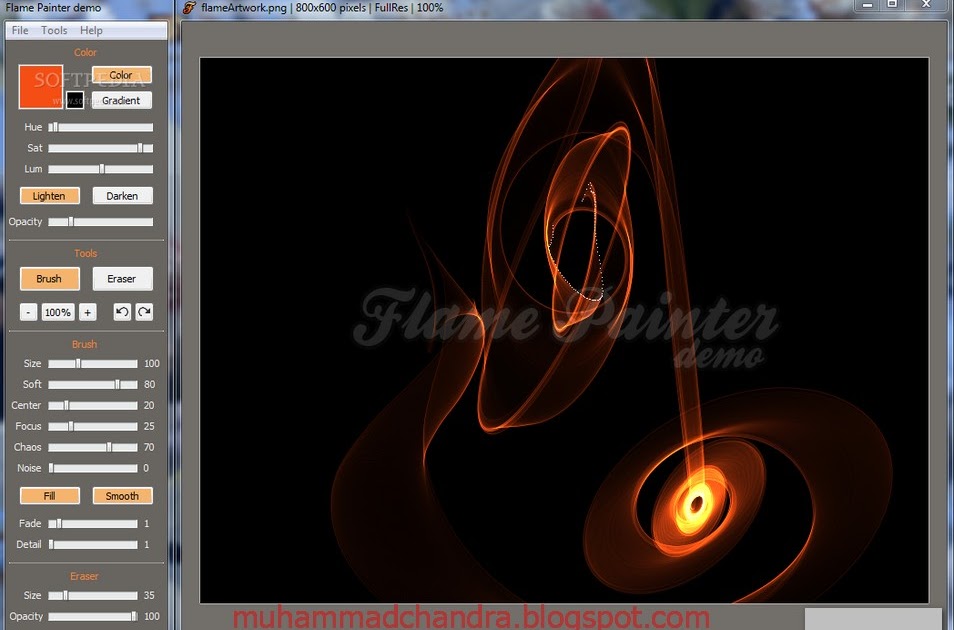Select the Brush tool
Viewport: 954px width, 630px height.
[x=49, y=278]
